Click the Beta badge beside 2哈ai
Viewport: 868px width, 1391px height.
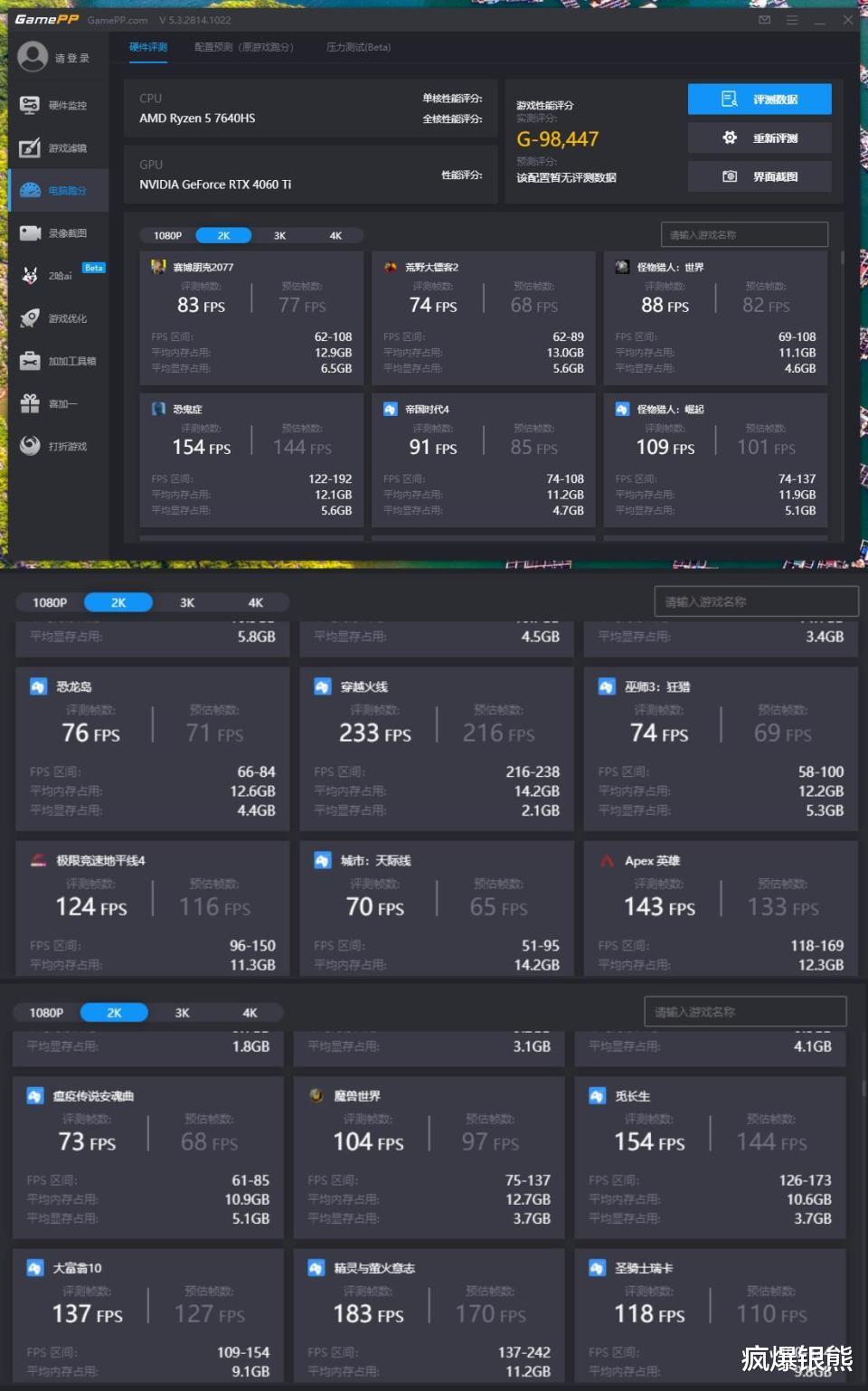tap(94, 268)
